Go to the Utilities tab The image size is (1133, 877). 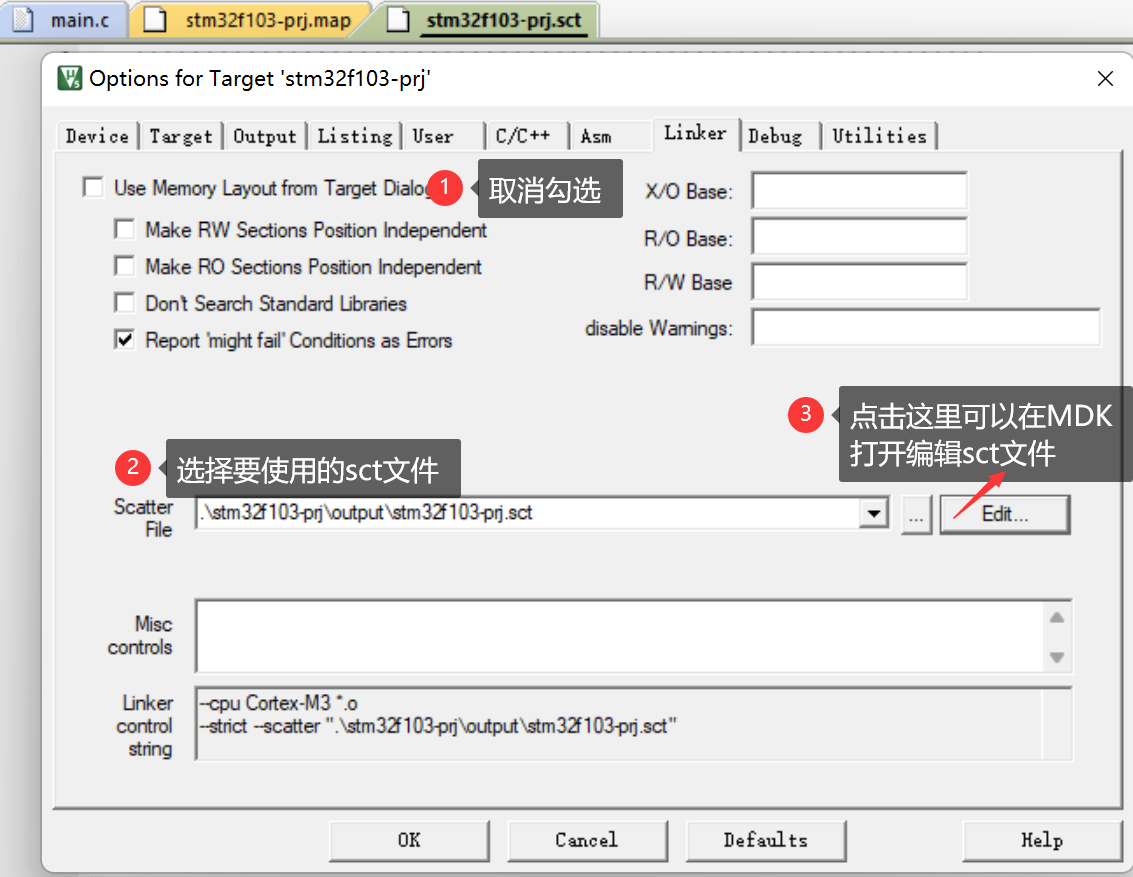(879, 136)
